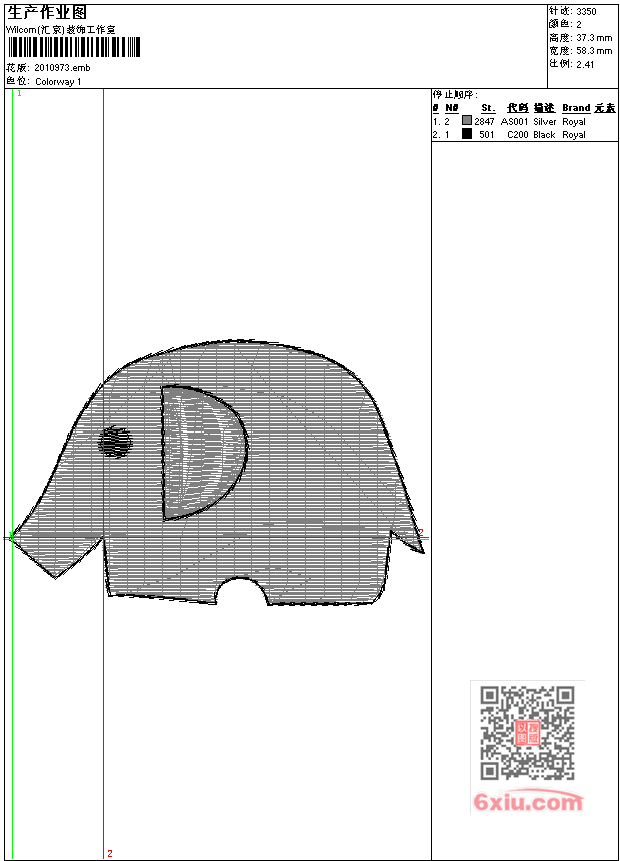This screenshot has height=861, width=620.
Task: Select the Silver color swatch
Action: pyautogui.click(x=466, y=121)
